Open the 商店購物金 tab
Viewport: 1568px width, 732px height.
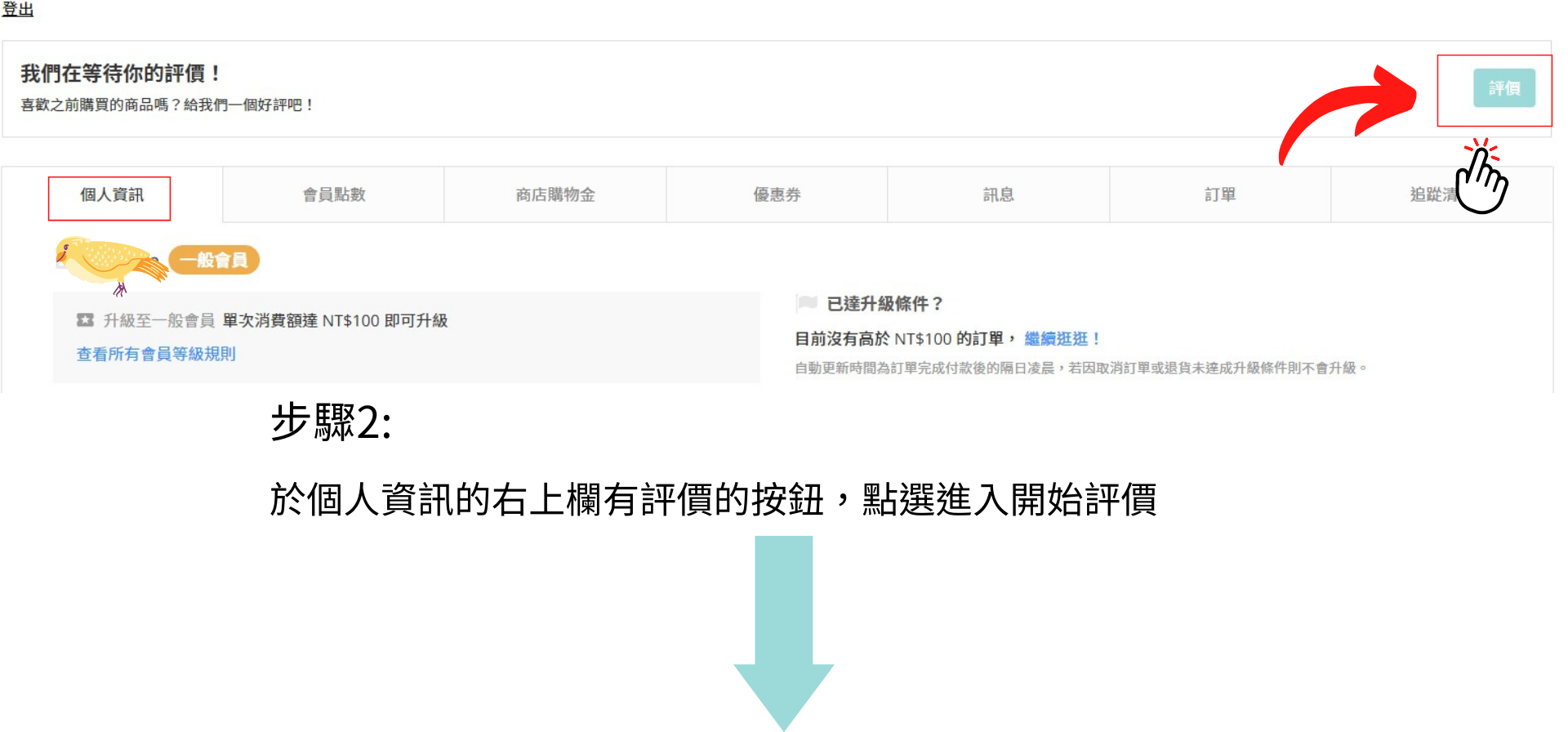coord(555,195)
